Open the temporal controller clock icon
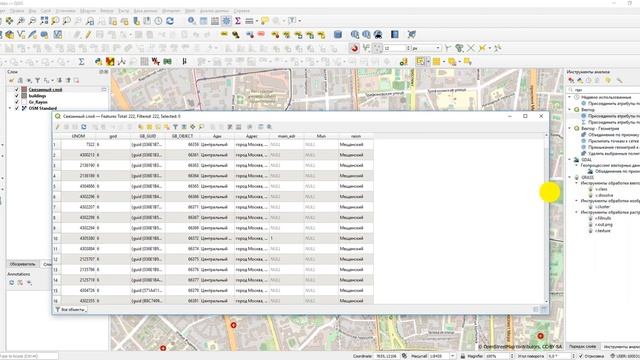640x360 pixels. [158, 20]
